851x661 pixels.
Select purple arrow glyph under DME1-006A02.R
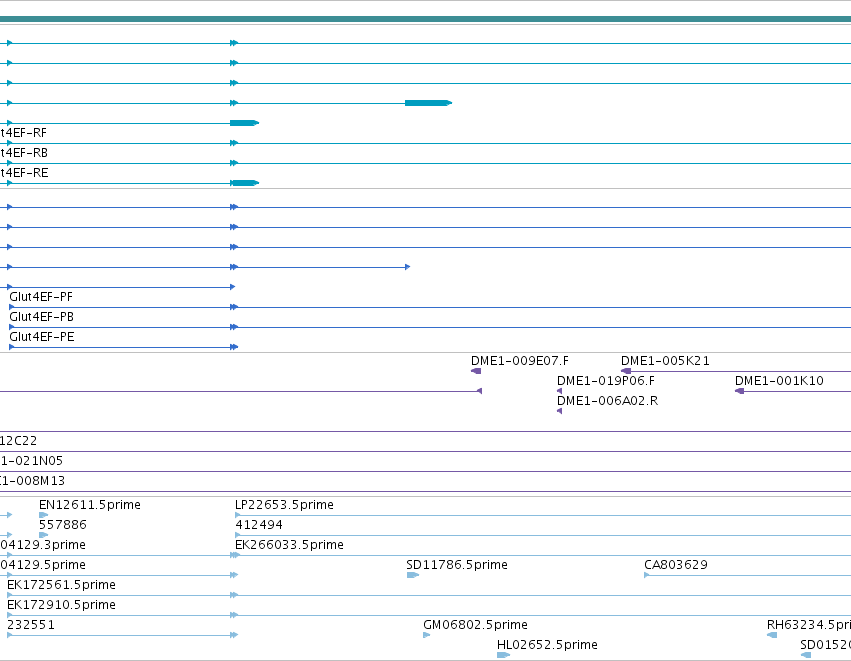pos(560,411)
